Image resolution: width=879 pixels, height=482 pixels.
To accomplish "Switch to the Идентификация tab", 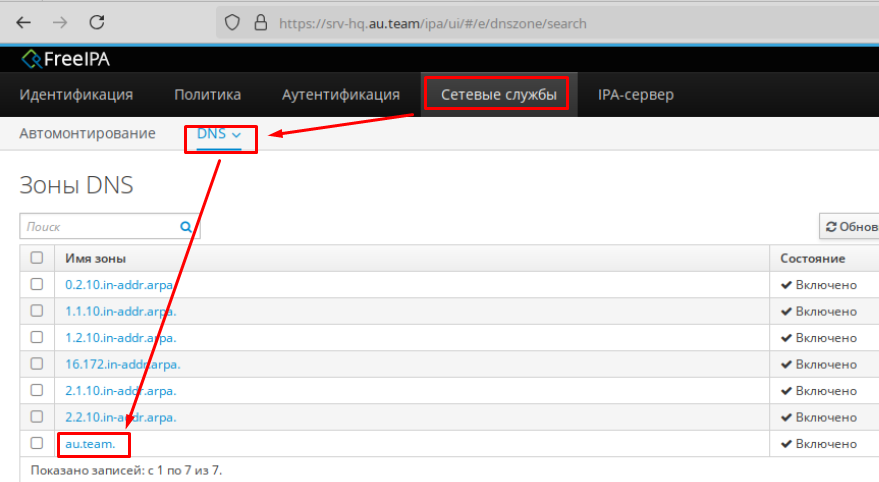I will 76,95.
